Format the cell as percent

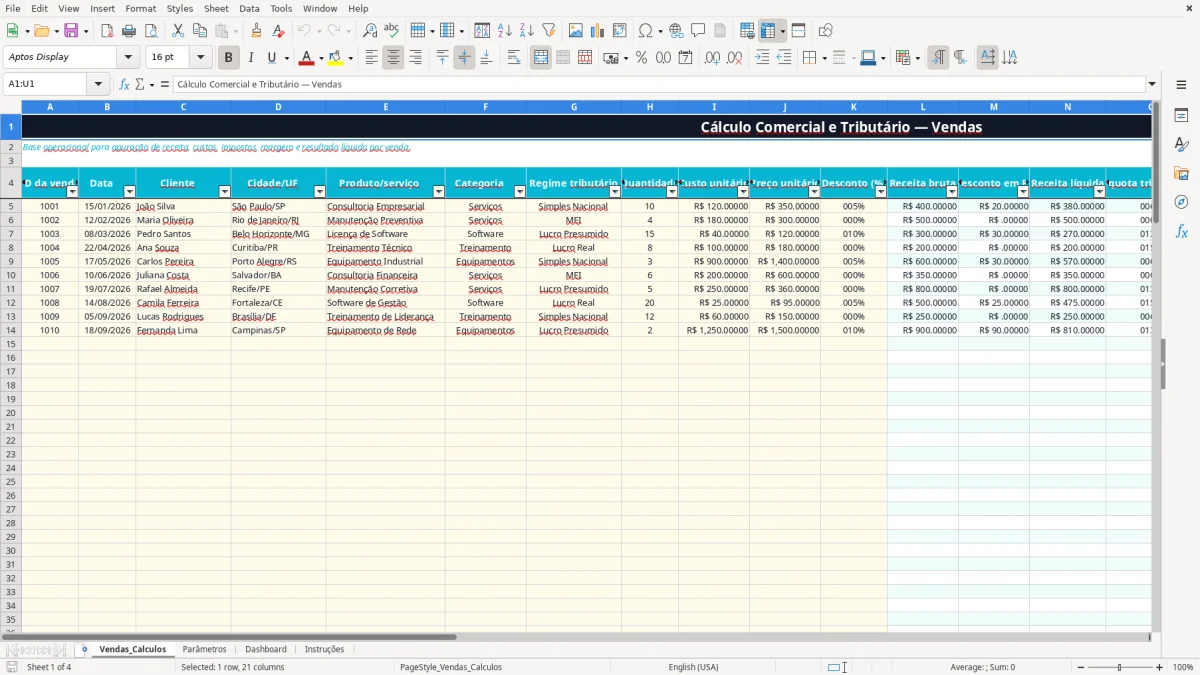point(642,58)
